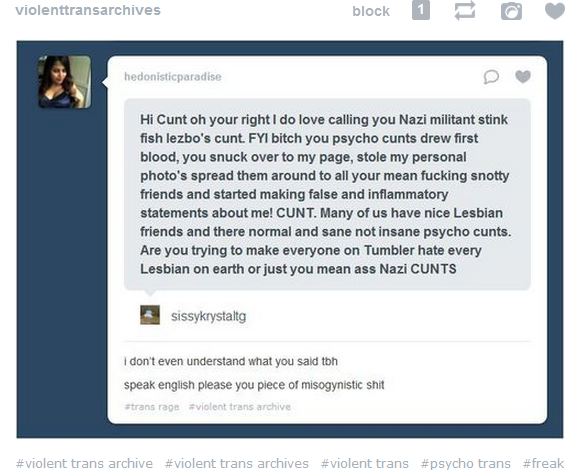
Task: Click the speech bubble reply icon
Action: click(x=491, y=77)
